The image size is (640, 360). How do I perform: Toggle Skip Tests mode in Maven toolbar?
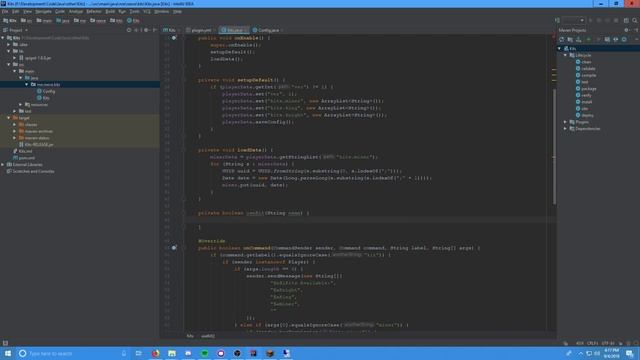624,39
